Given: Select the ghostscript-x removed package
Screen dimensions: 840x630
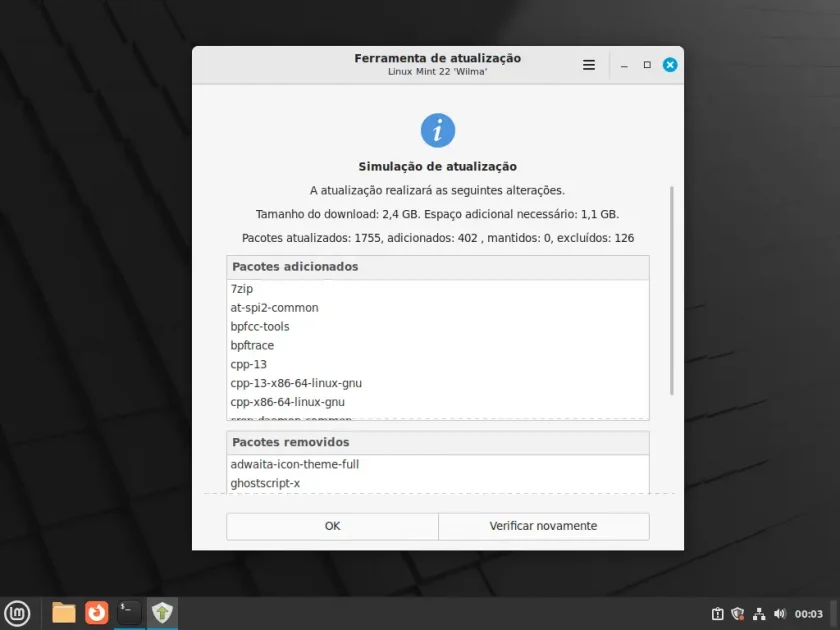Looking at the screenshot, I should coord(438,483).
